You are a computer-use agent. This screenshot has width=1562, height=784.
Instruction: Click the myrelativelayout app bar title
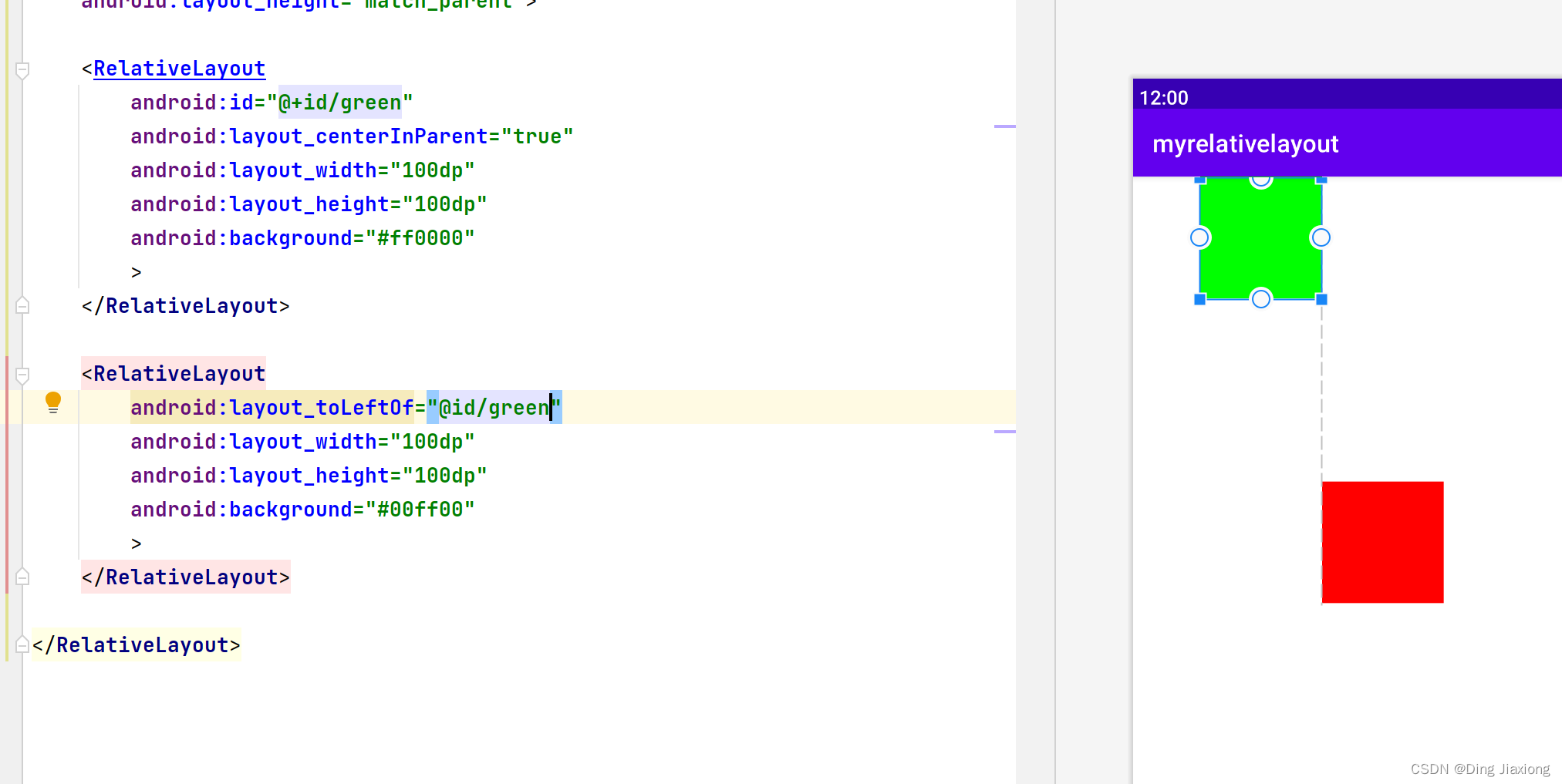(1245, 144)
